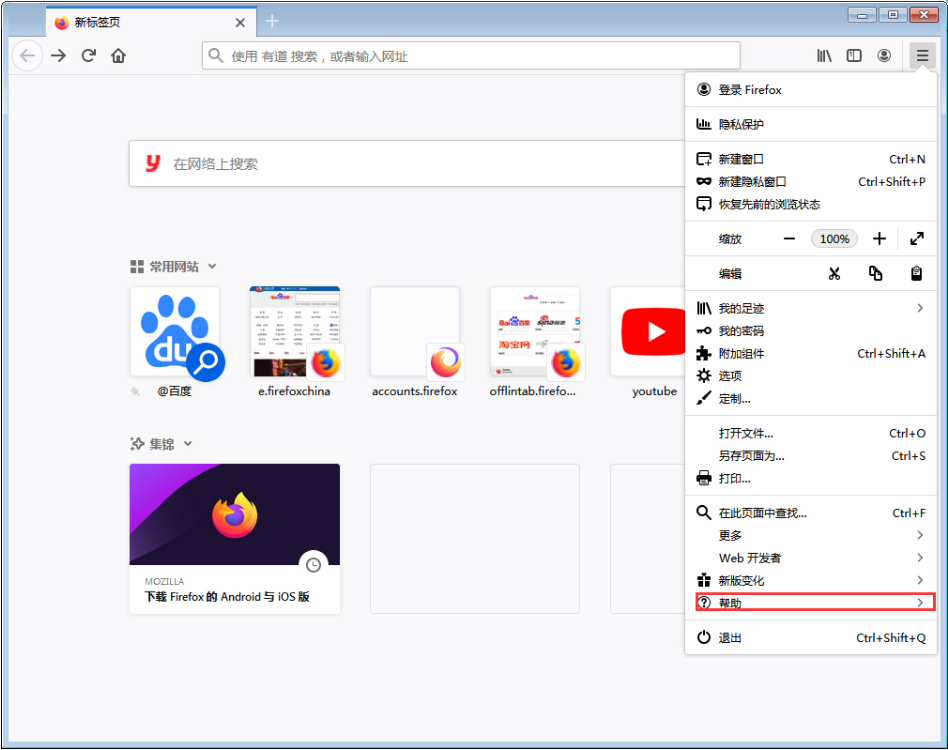948x750 pixels.
Task: Open 隐私保护 menu entry
Action: click(811, 124)
